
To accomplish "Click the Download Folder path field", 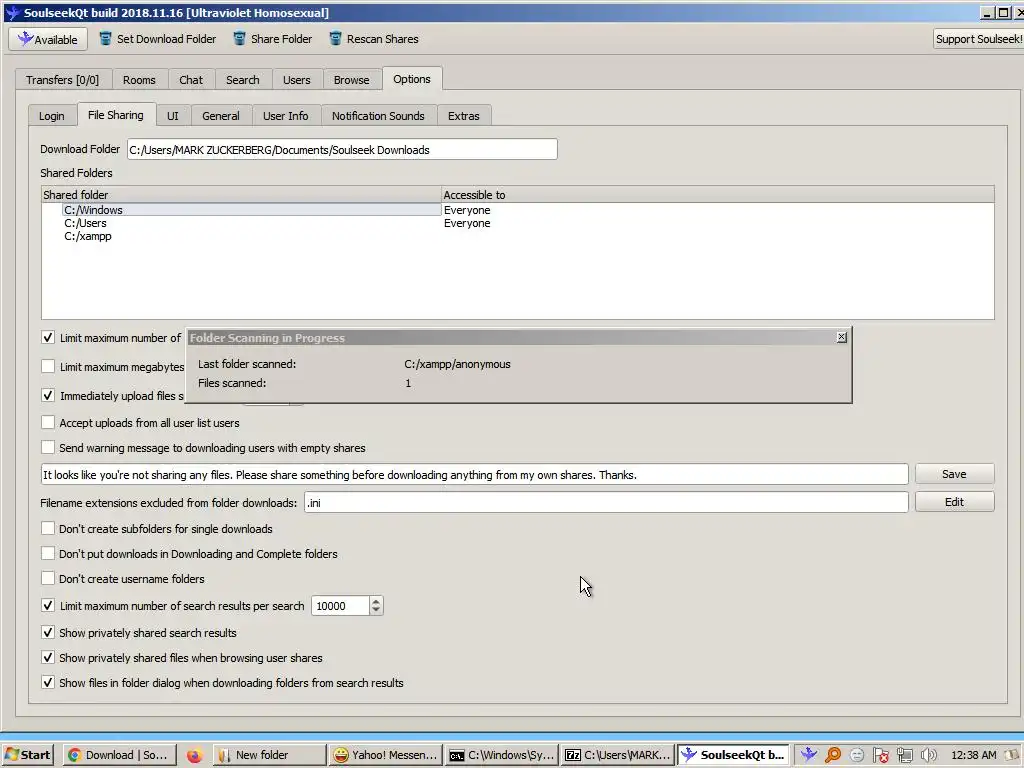I will point(342,150).
